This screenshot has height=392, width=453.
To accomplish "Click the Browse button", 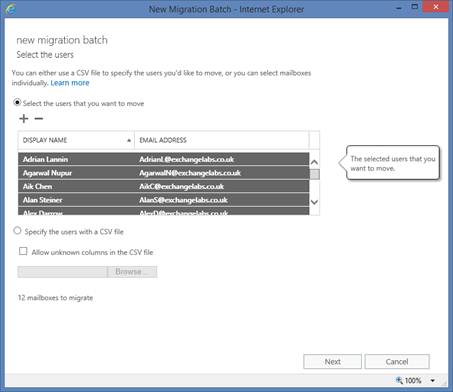I will [x=132, y=272].
